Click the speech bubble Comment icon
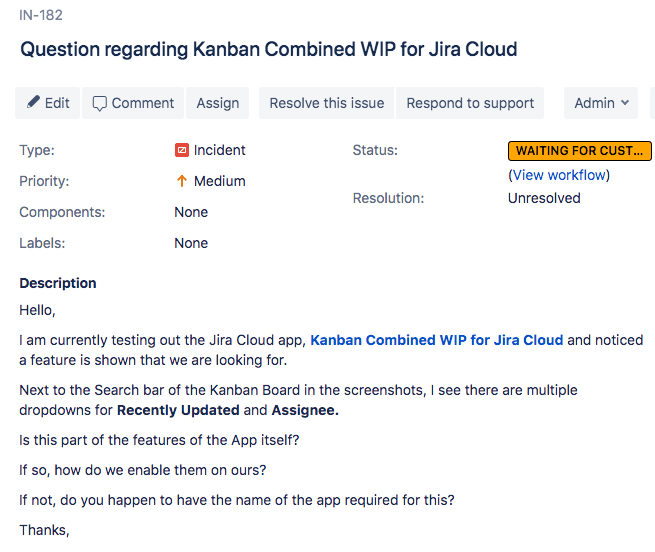655x552 pixels. (x=100, y=103)
